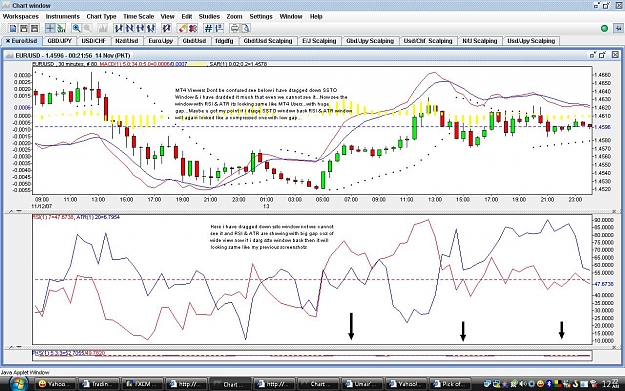Switch to the fdgdfg tab

(224, 41)
